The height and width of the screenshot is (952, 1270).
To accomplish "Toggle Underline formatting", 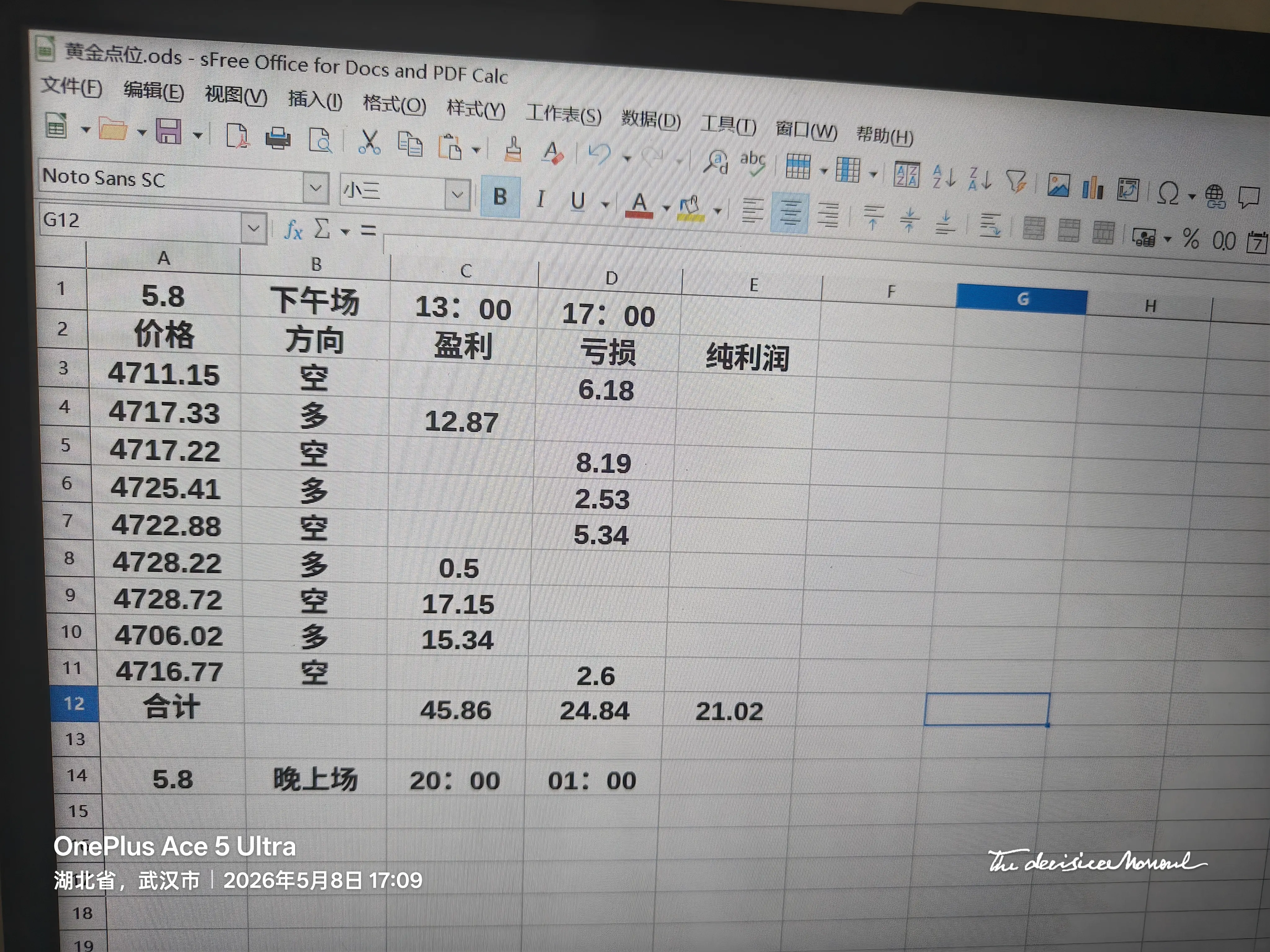I will [578, 201].
